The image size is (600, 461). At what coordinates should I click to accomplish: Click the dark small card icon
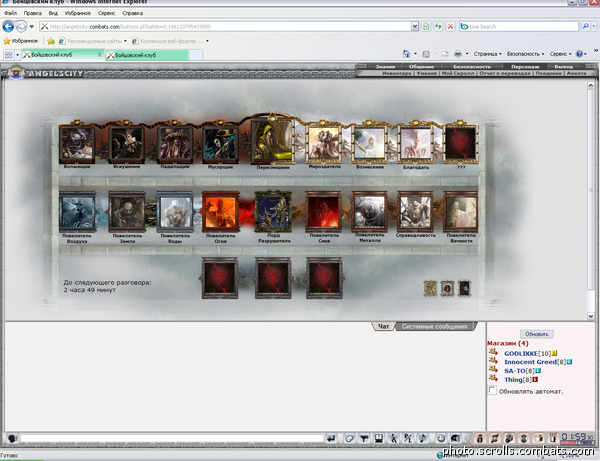[x=464, y=288]
